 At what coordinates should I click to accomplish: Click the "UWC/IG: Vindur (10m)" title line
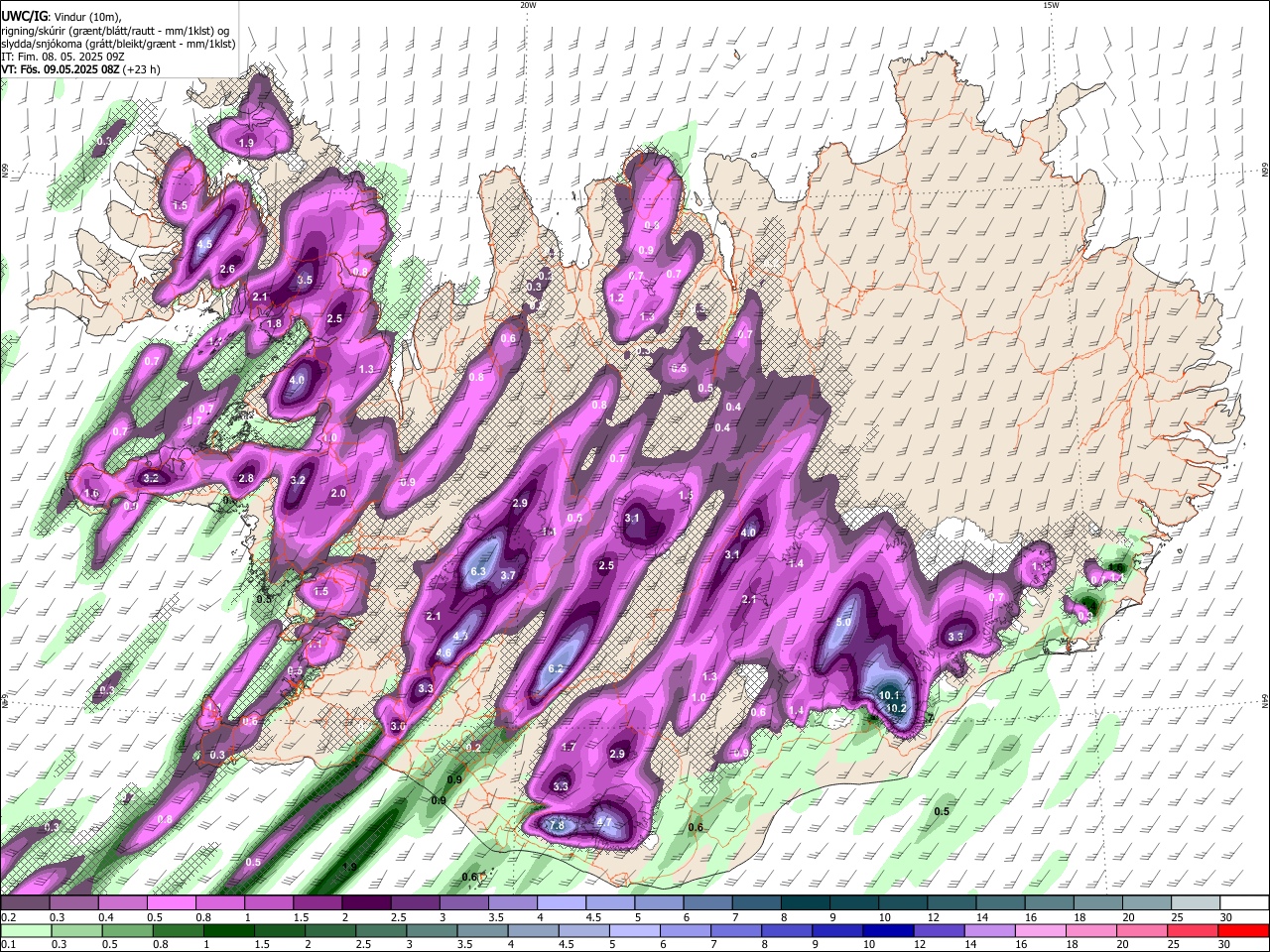(x=61, y=16)
